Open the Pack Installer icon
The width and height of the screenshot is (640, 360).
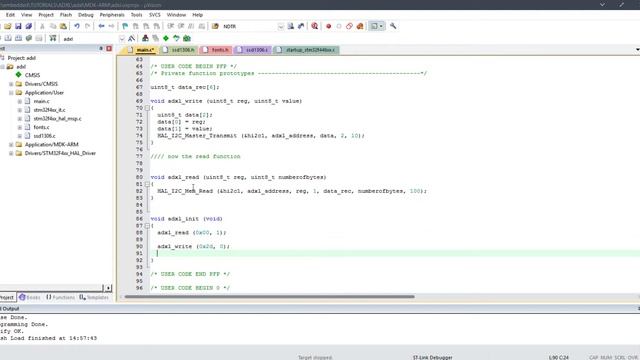[x=187, y=38]
